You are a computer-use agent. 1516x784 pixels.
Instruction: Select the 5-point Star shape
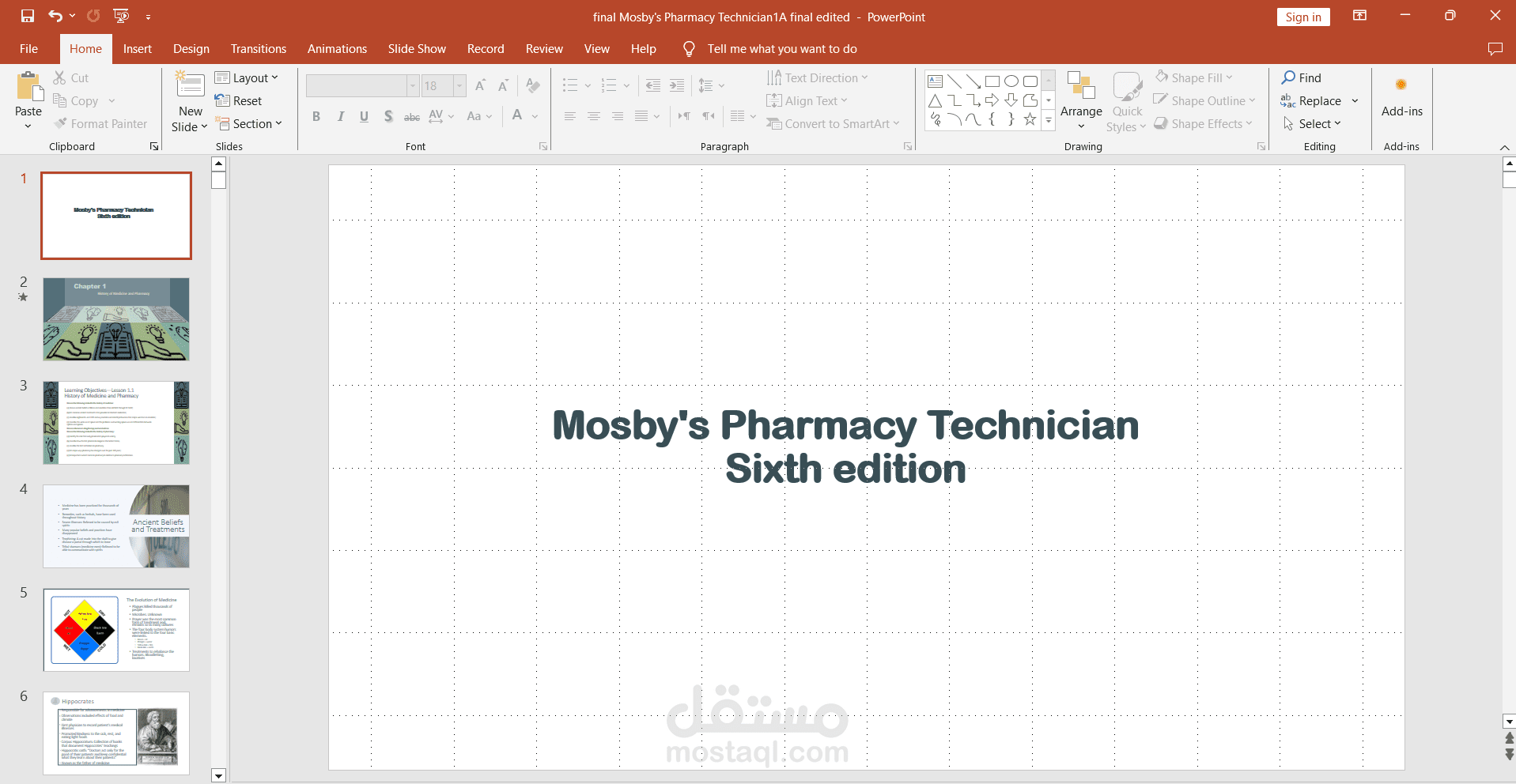tap(1030, 119)
